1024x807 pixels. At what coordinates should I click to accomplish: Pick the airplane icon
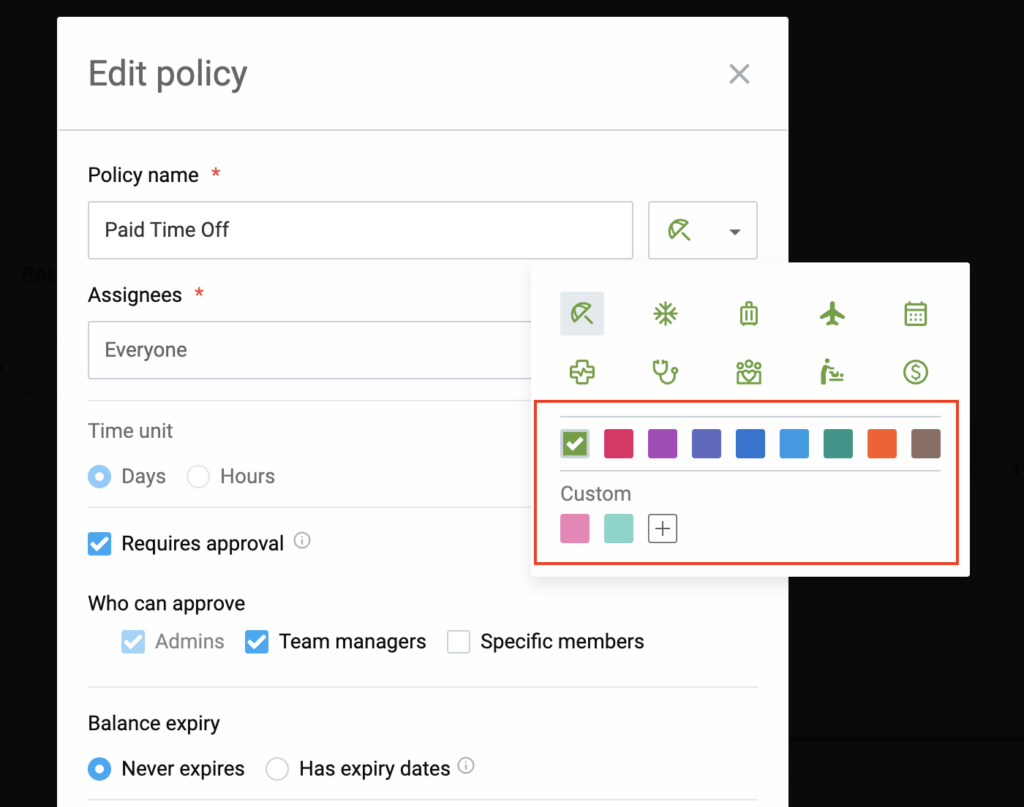pyautogui.click(x=832, y=314)
